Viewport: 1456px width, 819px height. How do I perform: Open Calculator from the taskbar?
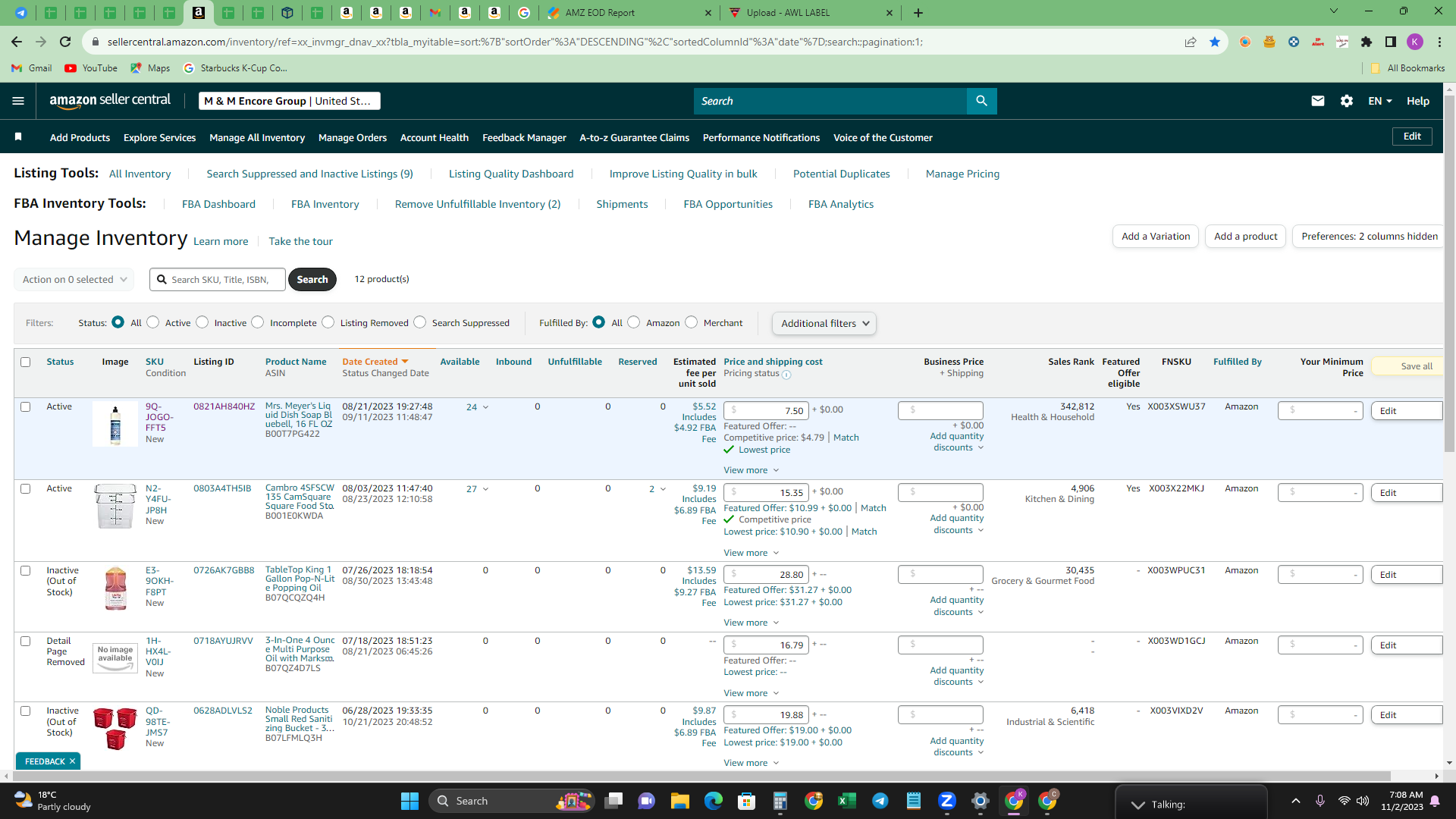coord(780,801)
